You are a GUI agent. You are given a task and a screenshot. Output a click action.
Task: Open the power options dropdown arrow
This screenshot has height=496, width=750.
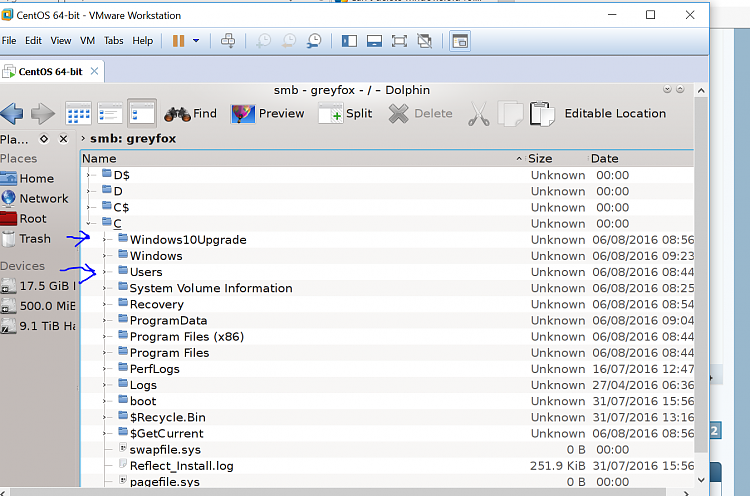(x=196, y=41)
